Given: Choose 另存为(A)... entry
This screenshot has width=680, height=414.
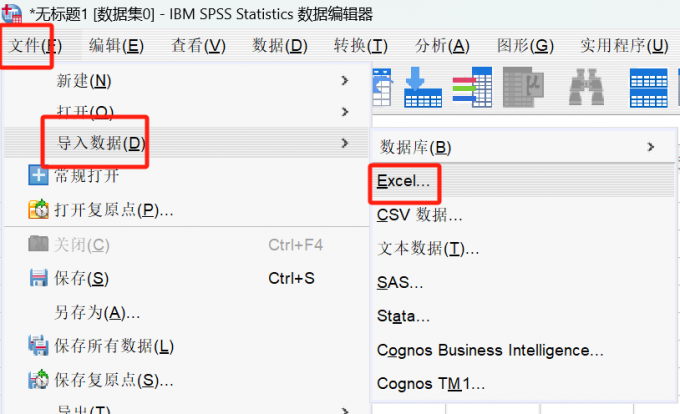Looking at the screenshot, I should coord(97,312).
